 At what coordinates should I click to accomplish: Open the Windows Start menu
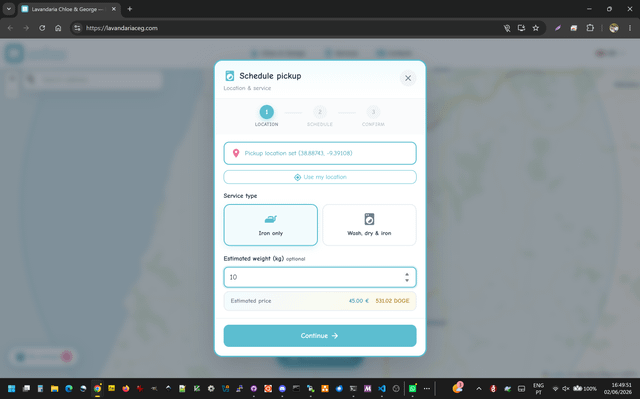pos(11,388)
